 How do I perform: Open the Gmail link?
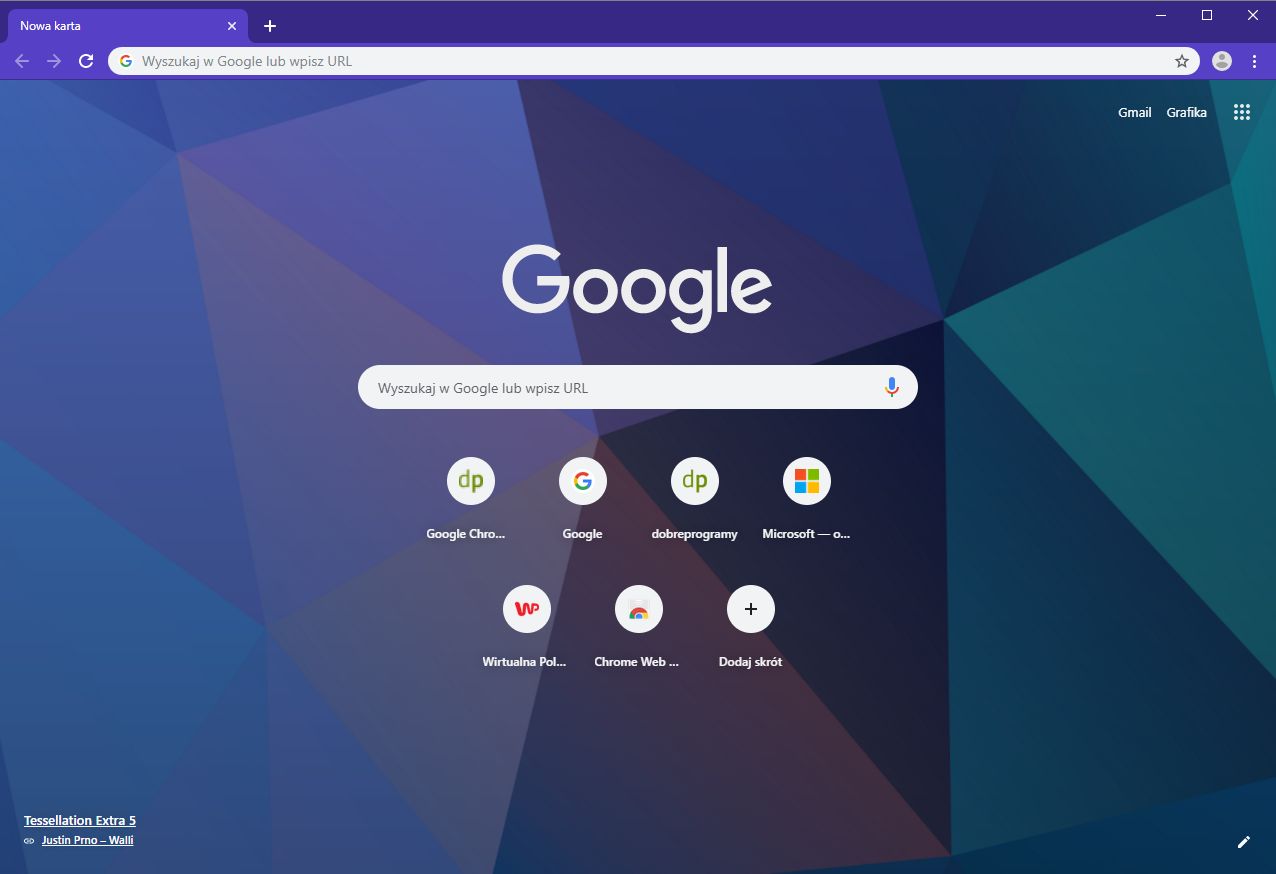(x=1134, y=112)
